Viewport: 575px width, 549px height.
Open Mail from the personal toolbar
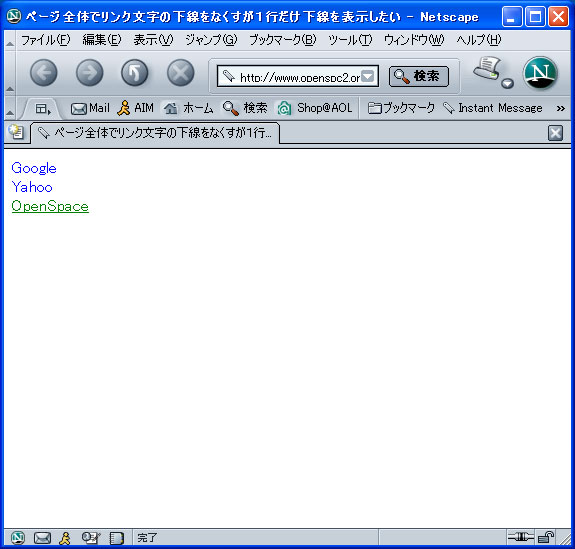(90, 108)
